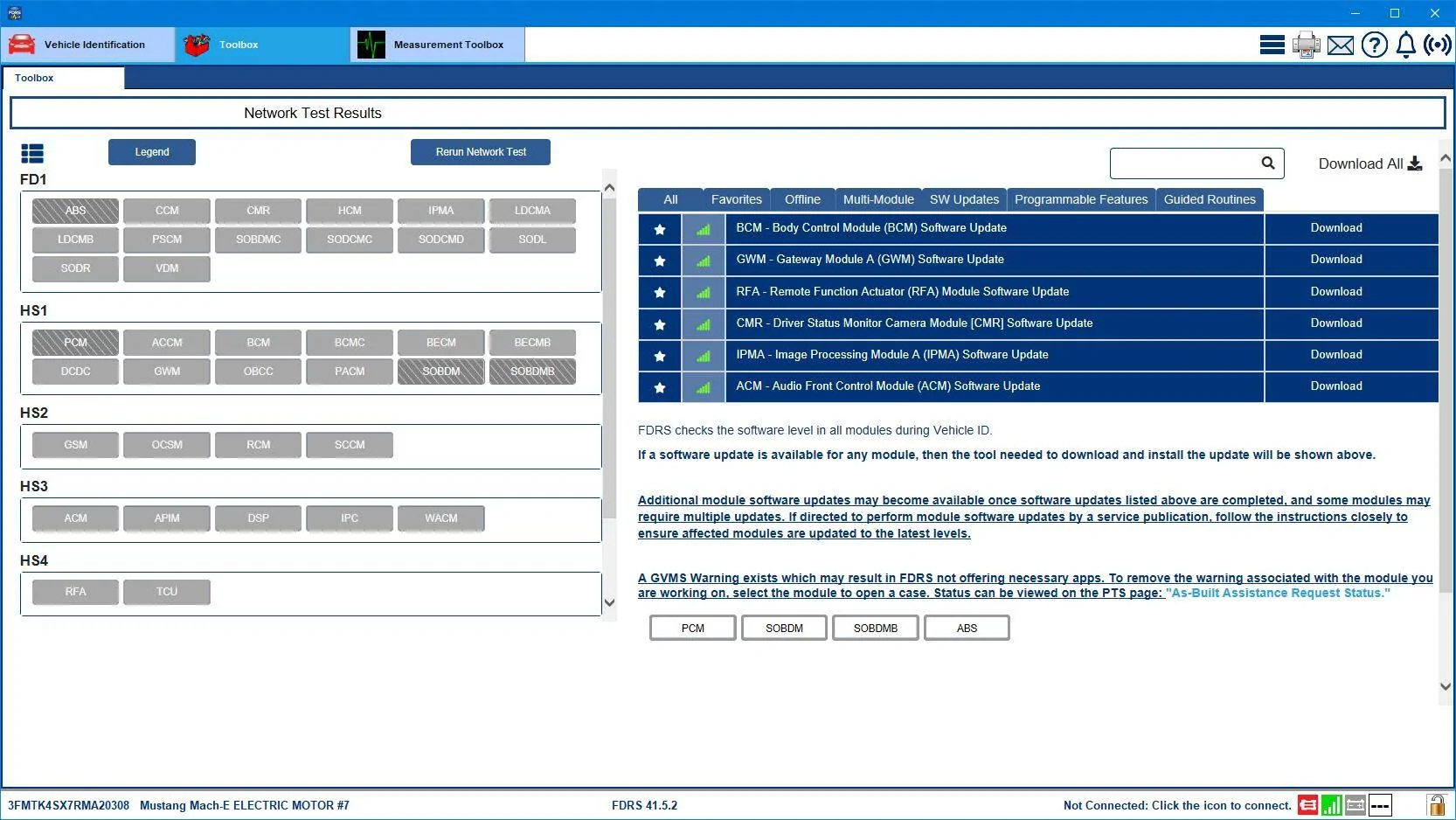Click Not Connected status message

pyautogui.click(x=1177, y=805)
